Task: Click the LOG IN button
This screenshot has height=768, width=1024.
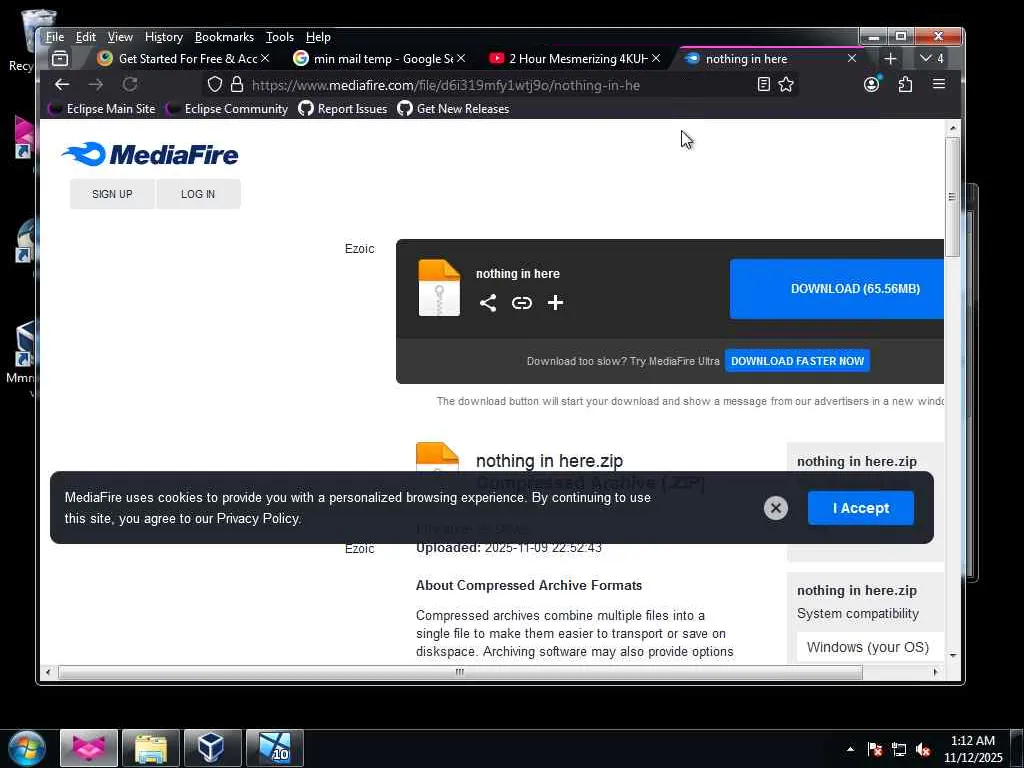Action: (198, 194)
